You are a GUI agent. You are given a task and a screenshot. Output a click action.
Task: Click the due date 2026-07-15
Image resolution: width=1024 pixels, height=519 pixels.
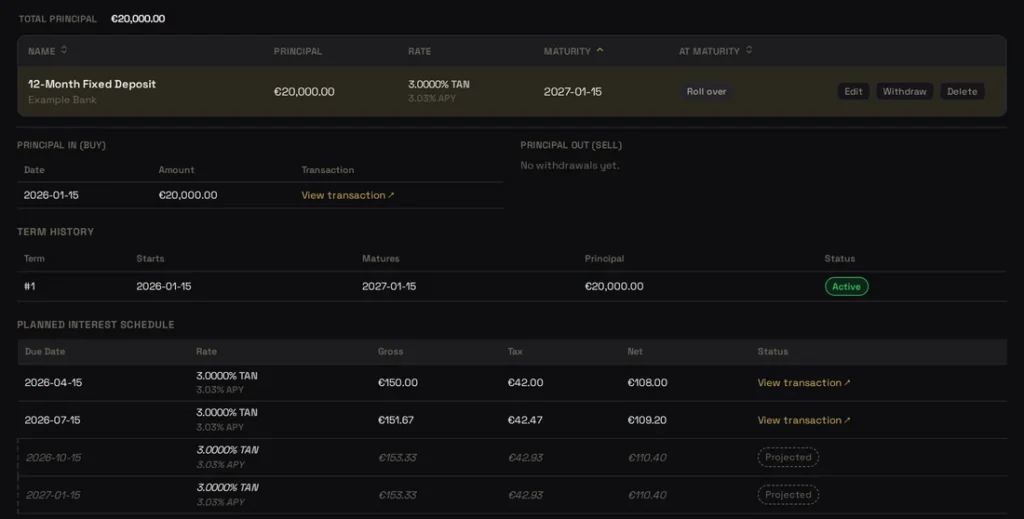(53, 420)
